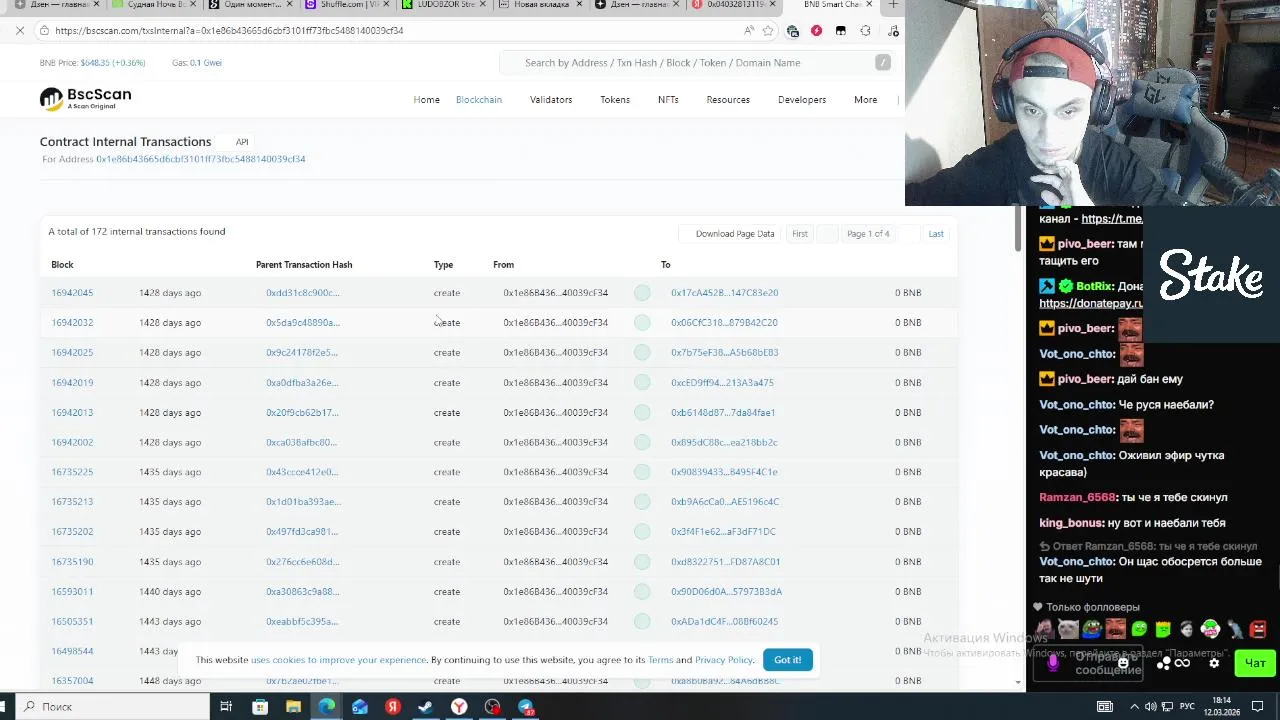Open Edge browser in taskbar
This screenshot has height=720, width=1280.
(326, 707)
